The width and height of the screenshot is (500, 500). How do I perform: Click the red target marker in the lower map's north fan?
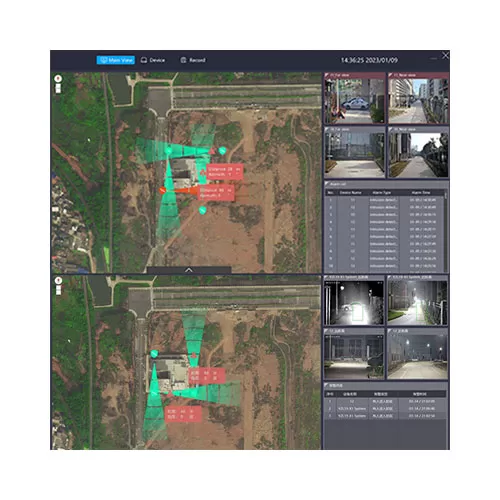(194, 355)
